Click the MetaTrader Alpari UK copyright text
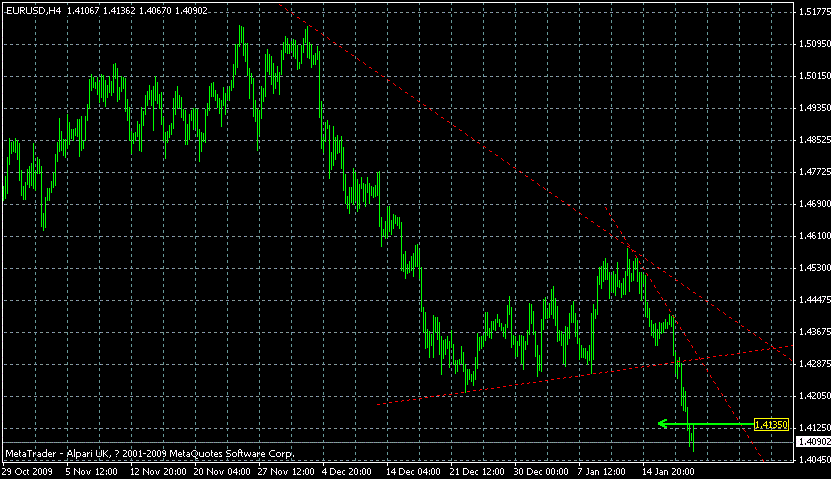This screenshot has height=479, width=831. tap(149, 454)
